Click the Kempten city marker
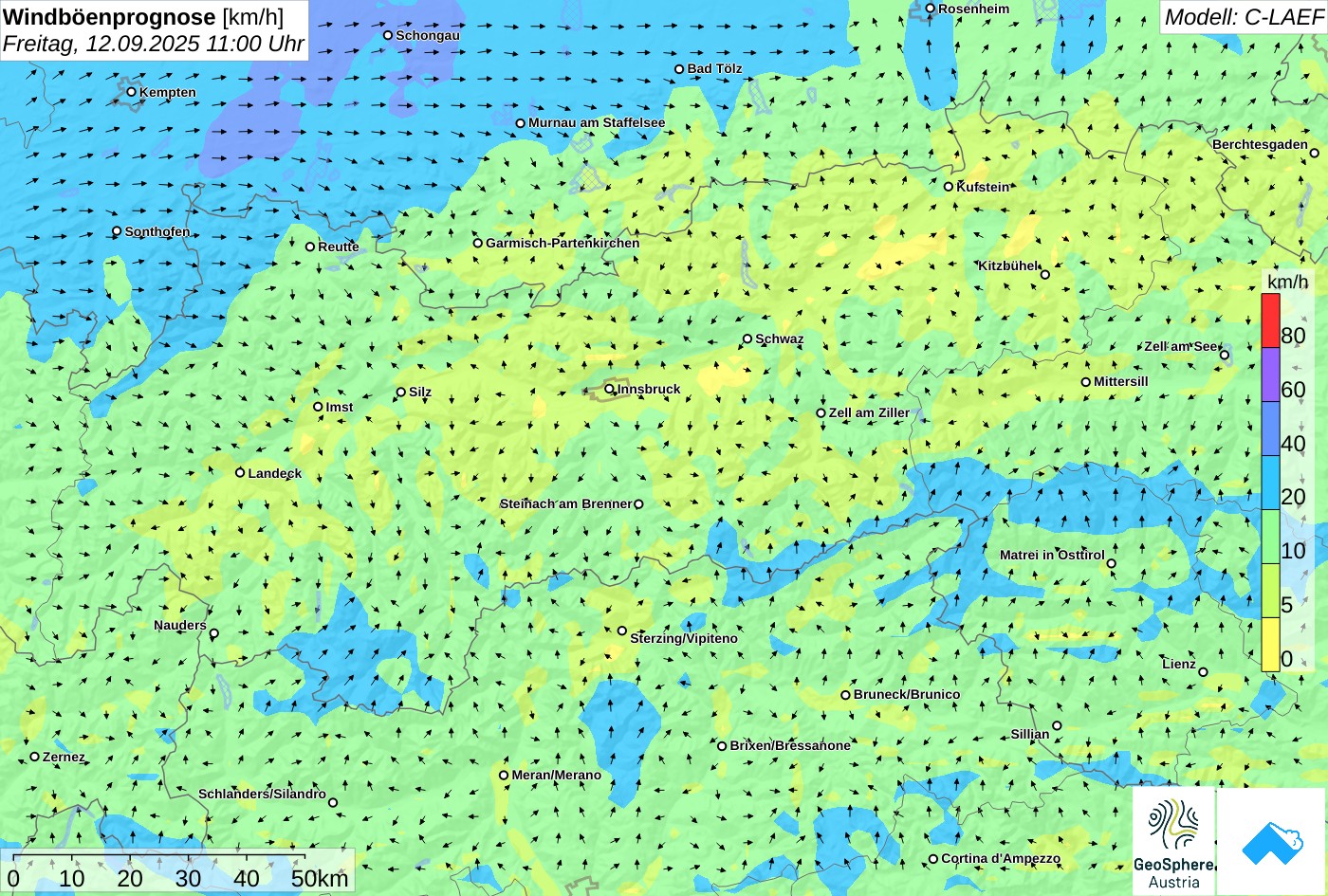The width and height of the screenshot is (1328, 896). pyautogui.click(x=132, y=92)
